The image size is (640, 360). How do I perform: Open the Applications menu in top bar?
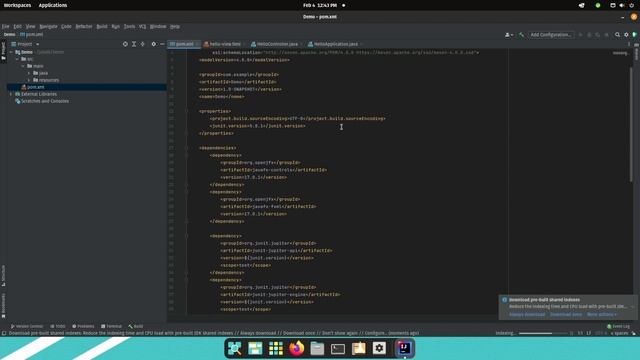point(53,5)
